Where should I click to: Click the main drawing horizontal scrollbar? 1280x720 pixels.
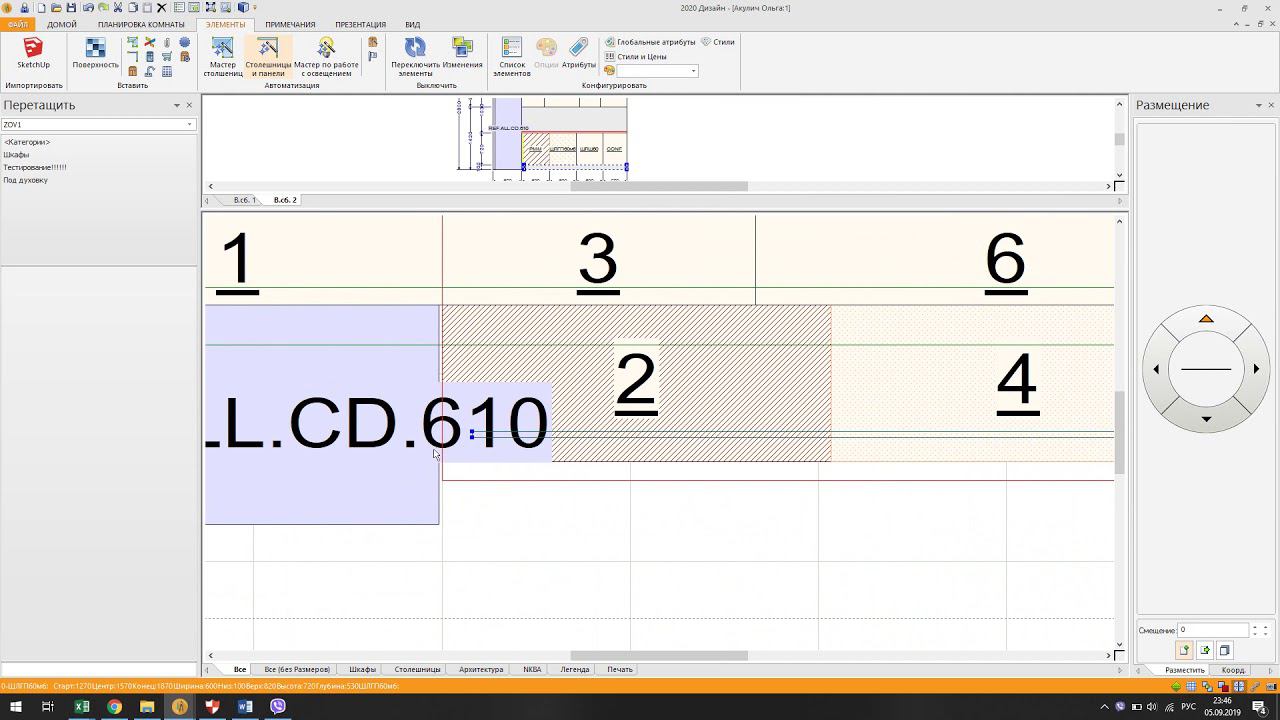[x=659, y=656]
